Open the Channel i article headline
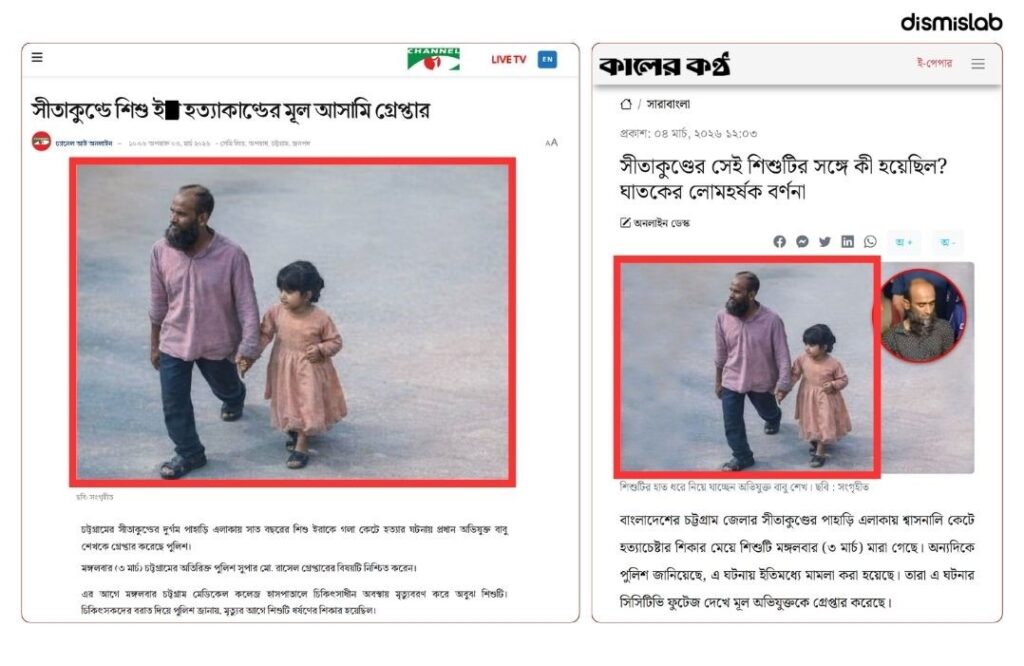Viewport: 1024px width, 666px height. click(x=231, y=110)
